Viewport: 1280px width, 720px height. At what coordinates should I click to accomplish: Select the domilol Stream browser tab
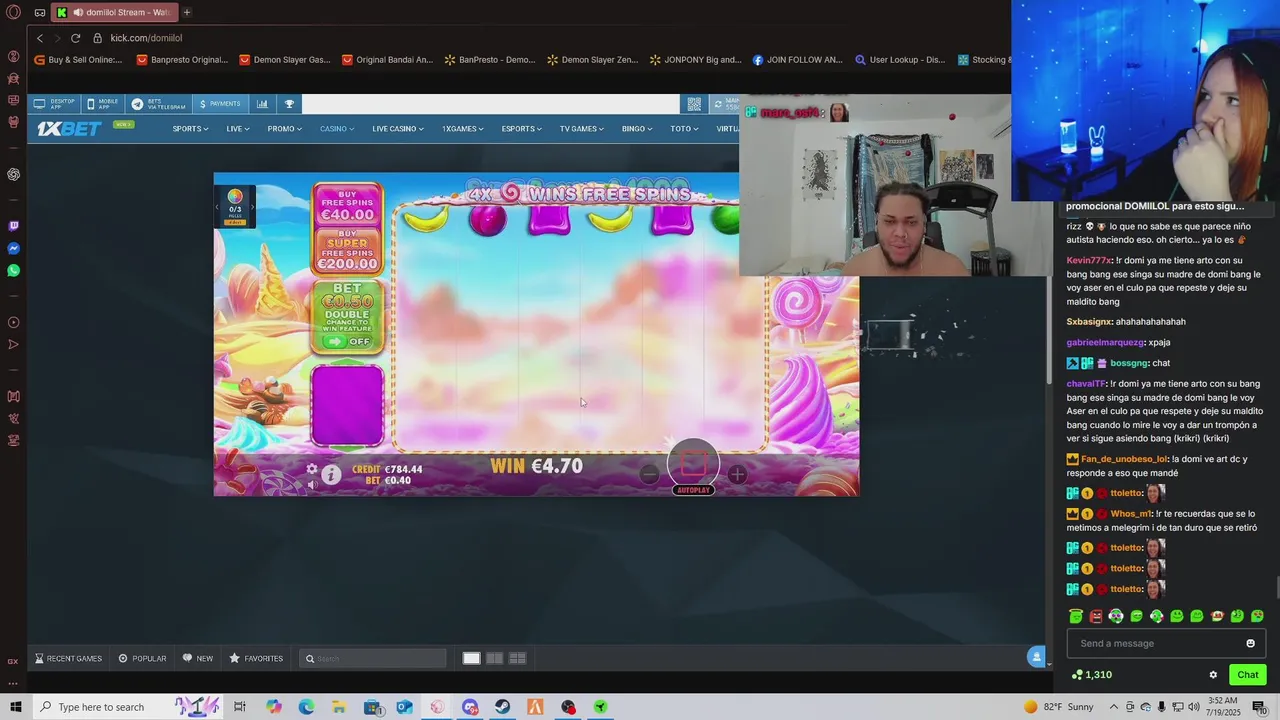pos(114,12)
